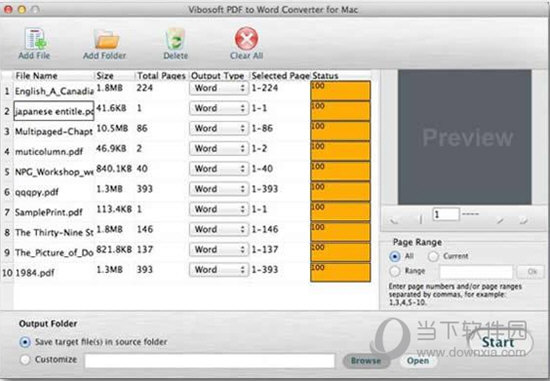Screen dimensions: 550x381
Task: Click selected pages cell 1-146
Action: tap(264, 229)
